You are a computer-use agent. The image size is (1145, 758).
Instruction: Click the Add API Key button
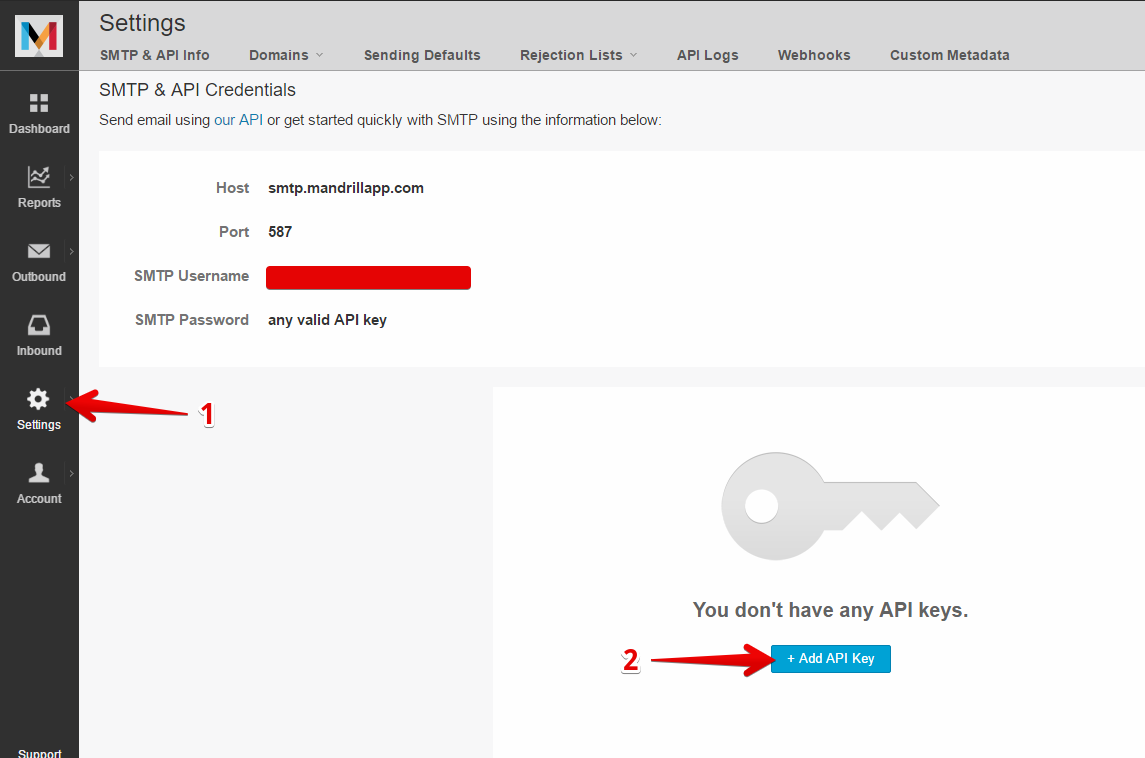(831, 659)
